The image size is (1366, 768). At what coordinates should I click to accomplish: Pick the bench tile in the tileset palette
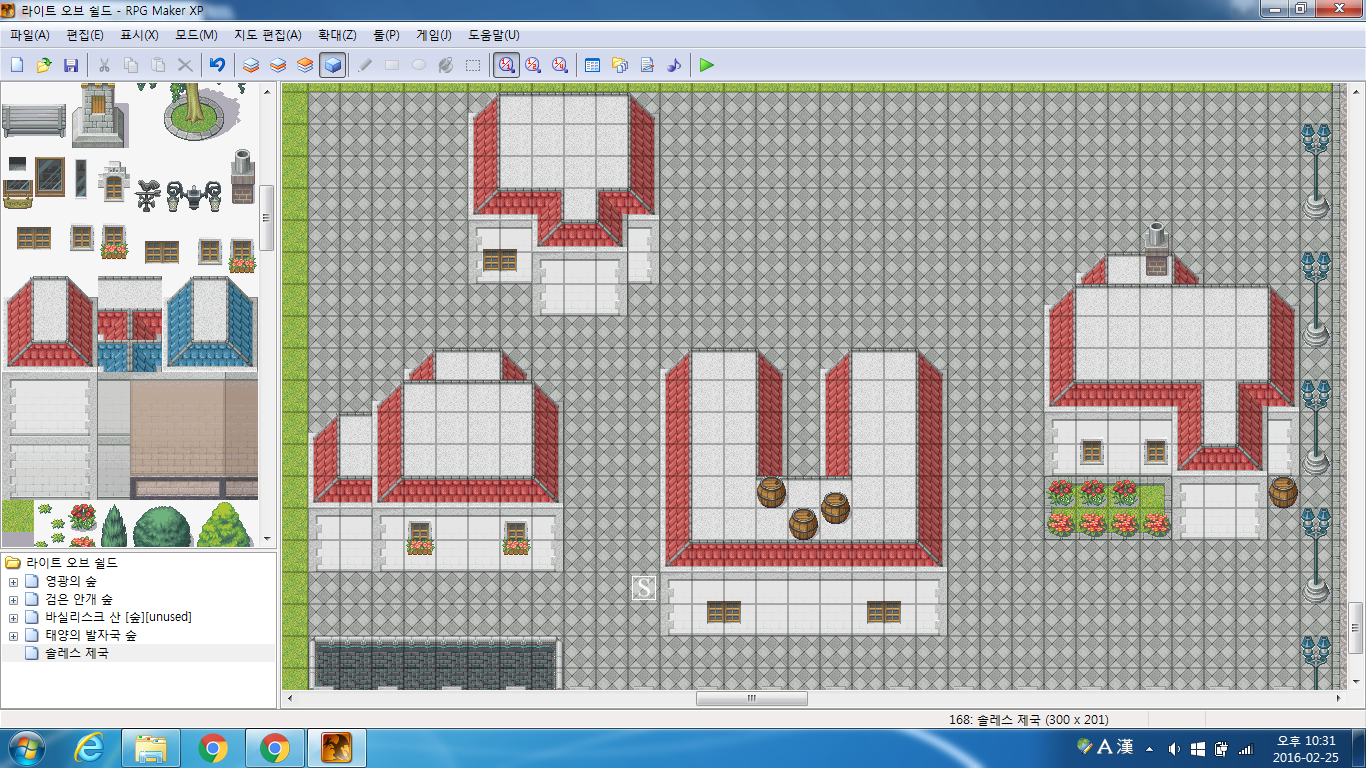33,121
